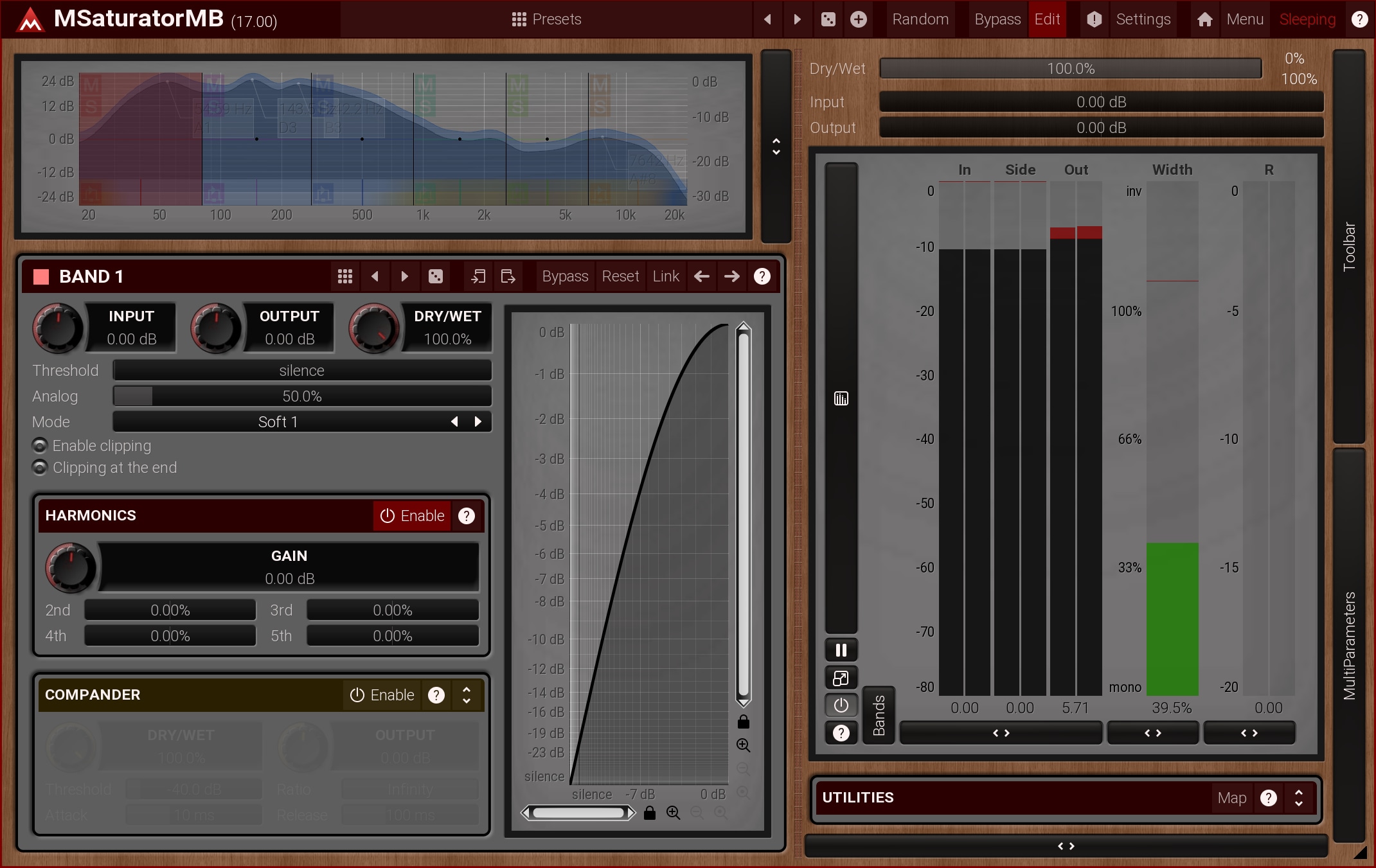
Task: Select the next saturation Mode with the right arrow
Action: (x=478, y=422)
